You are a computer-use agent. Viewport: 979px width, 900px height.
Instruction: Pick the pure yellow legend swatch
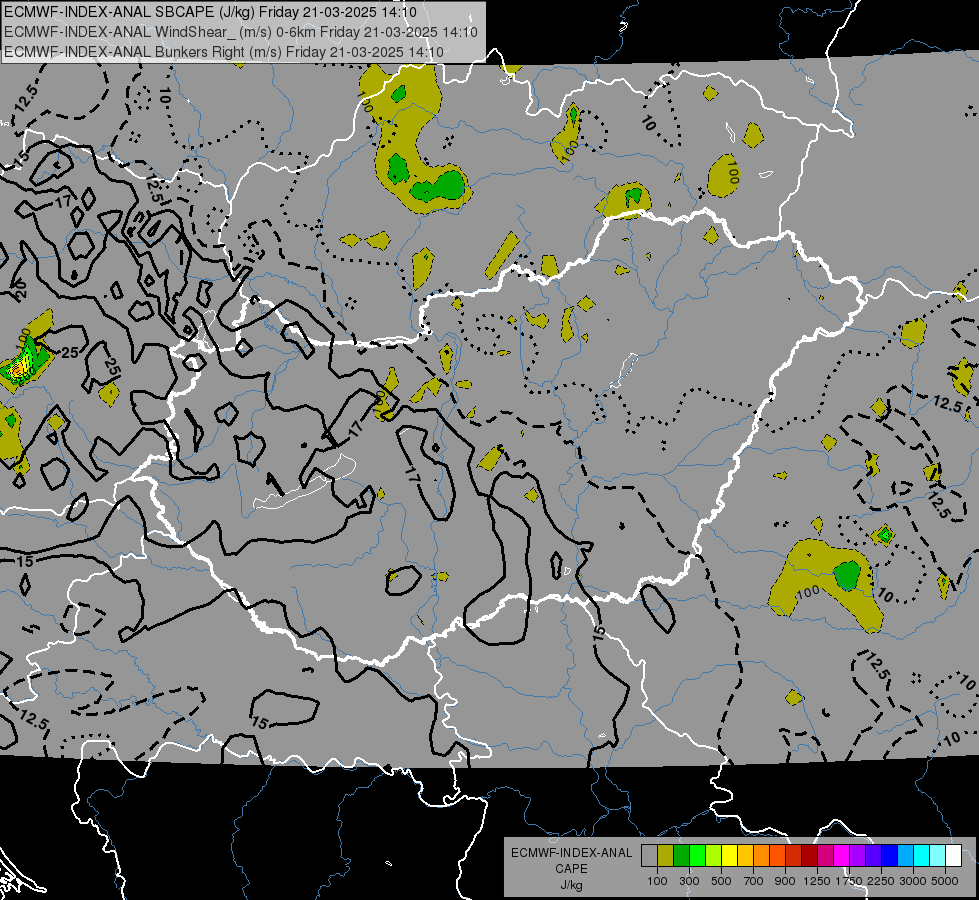click(729, 855)
